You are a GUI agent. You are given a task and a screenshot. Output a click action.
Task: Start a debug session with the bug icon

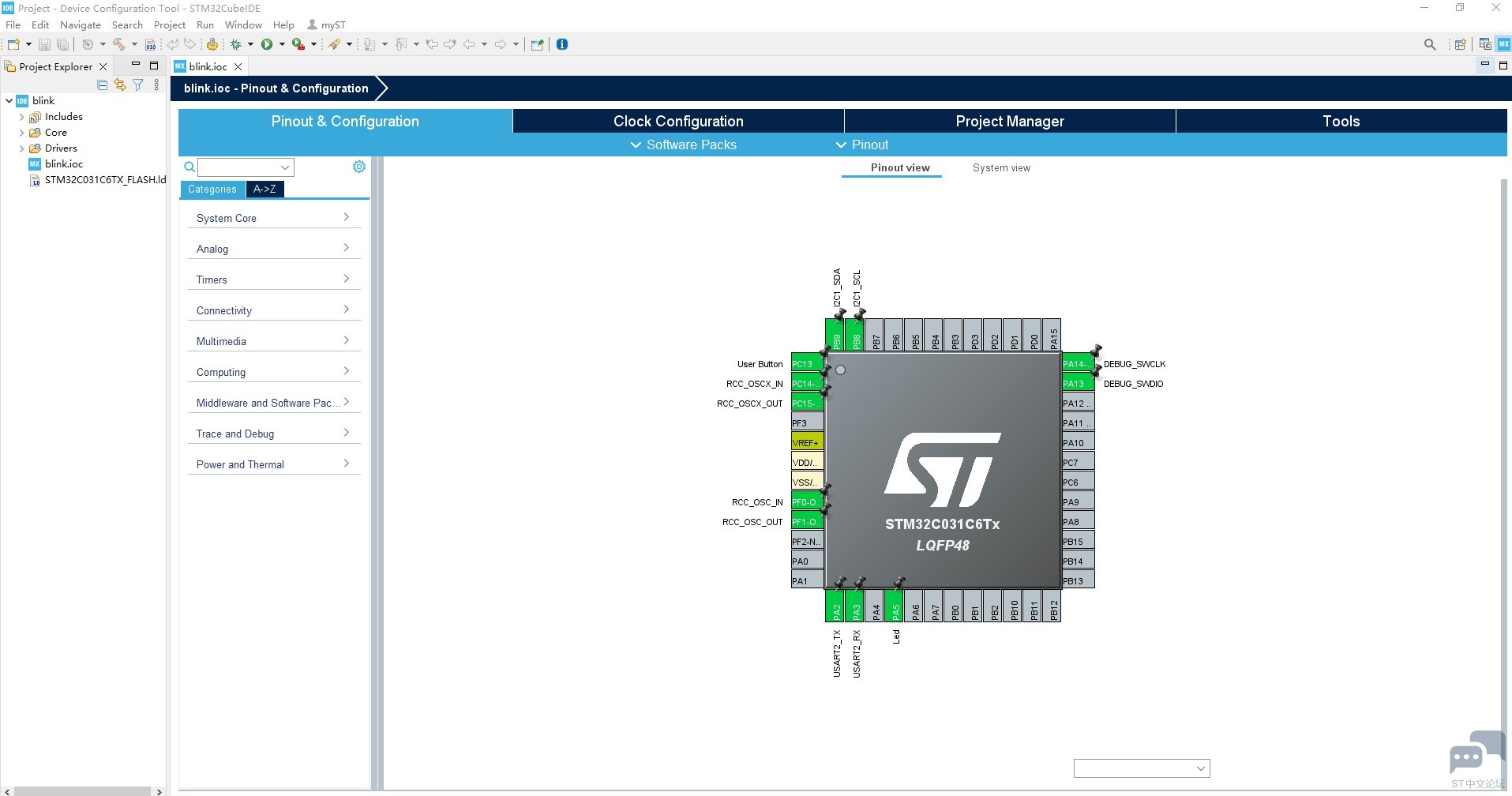(235, 44)
